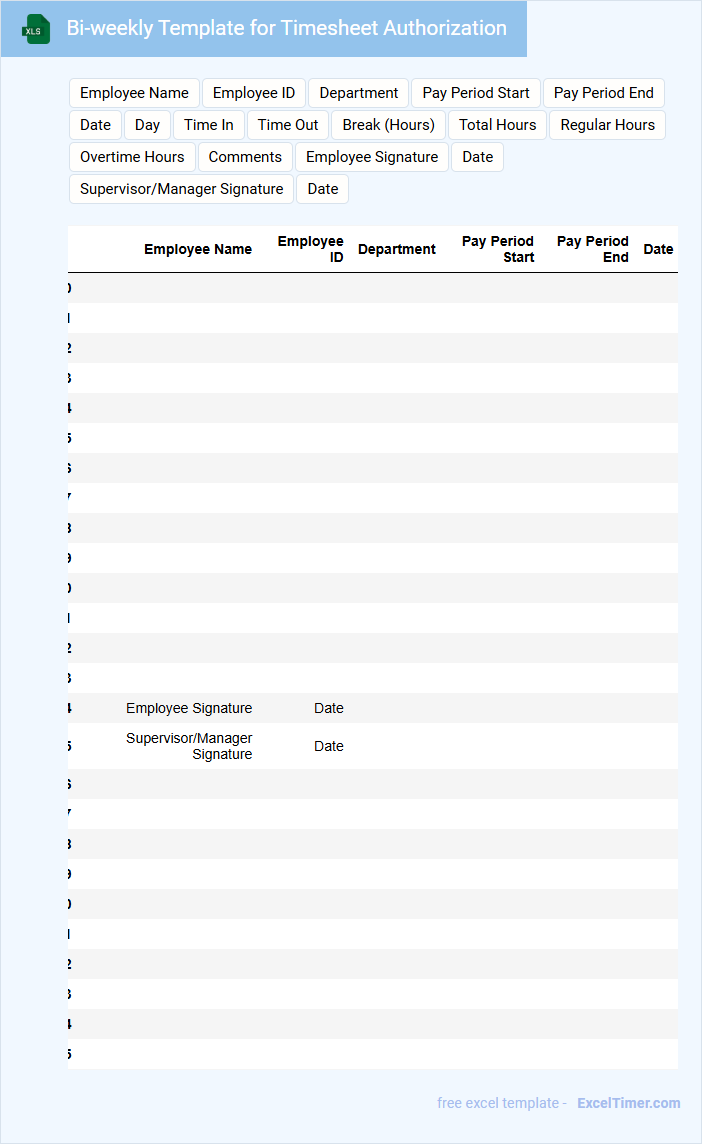702x1144 pixels.
Task: Click the Time In tag
Action: click(209, 125)
